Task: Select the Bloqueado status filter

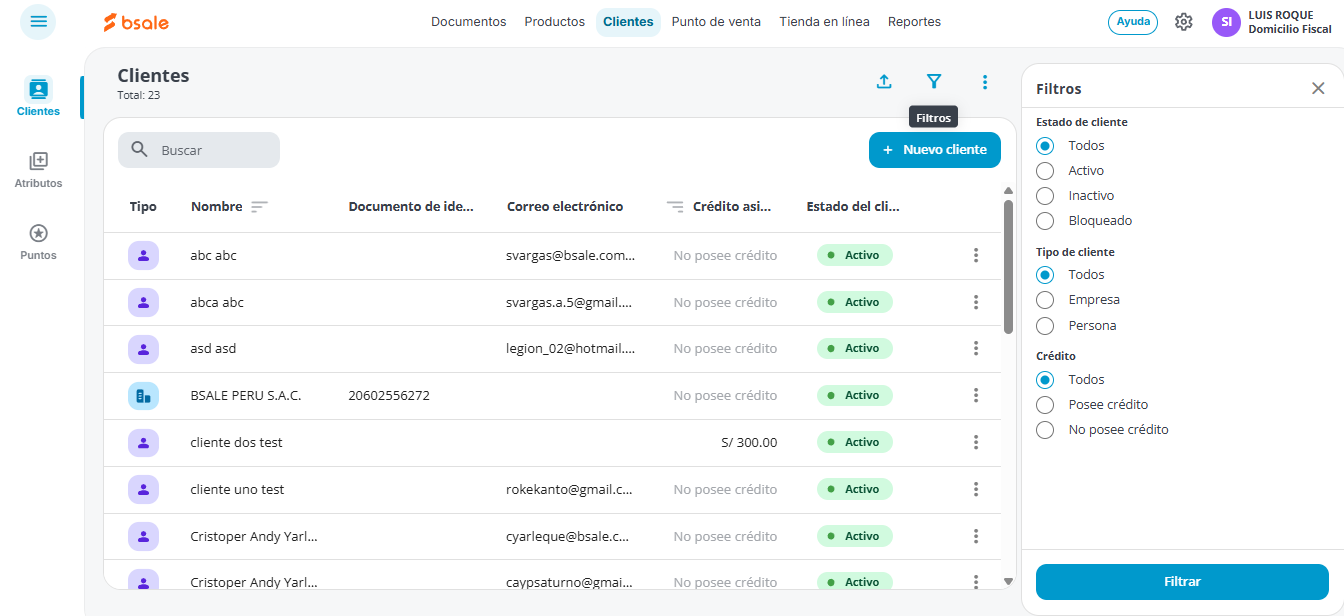Action: click(1045, 221)
